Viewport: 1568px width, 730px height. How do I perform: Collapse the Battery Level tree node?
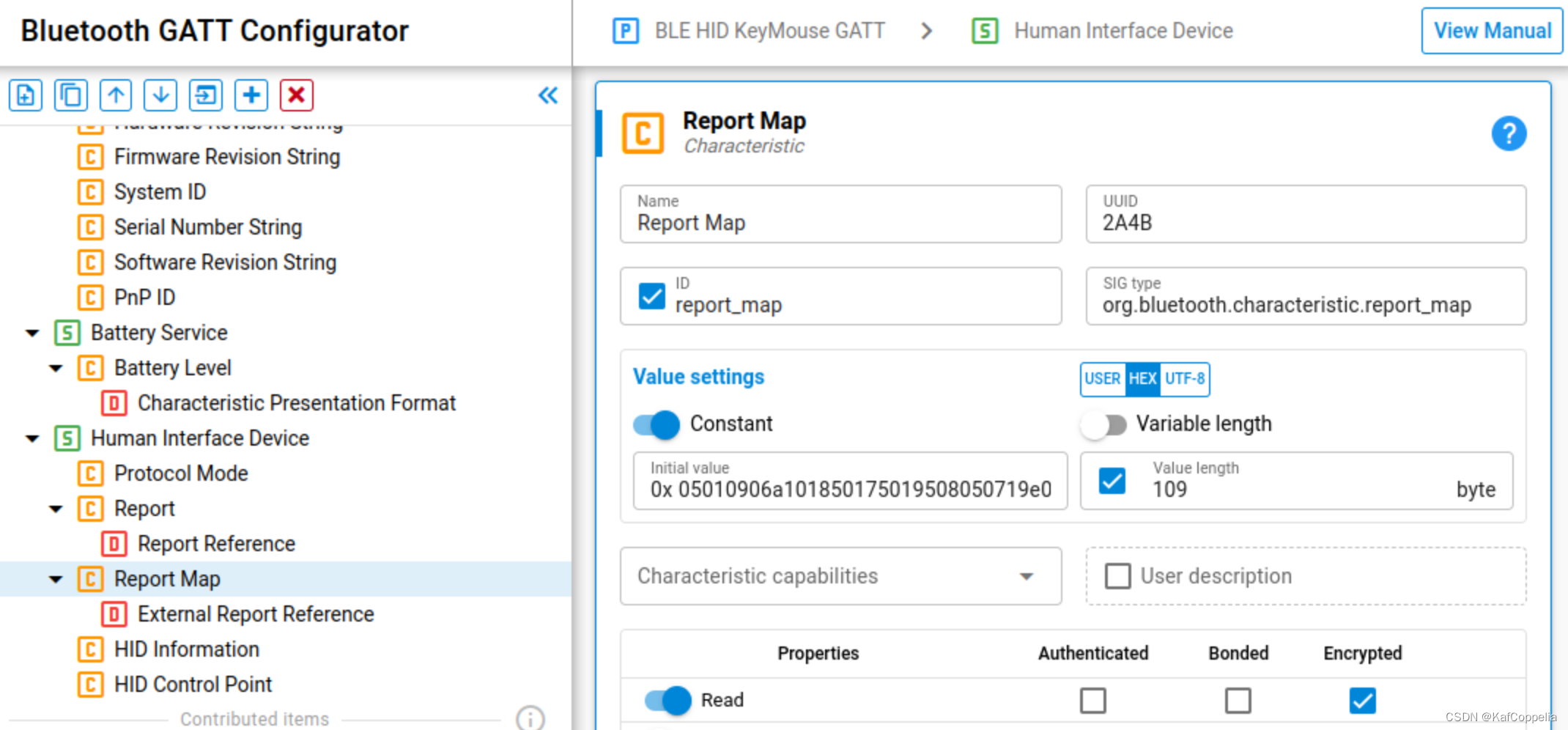[x=56, y=369]
